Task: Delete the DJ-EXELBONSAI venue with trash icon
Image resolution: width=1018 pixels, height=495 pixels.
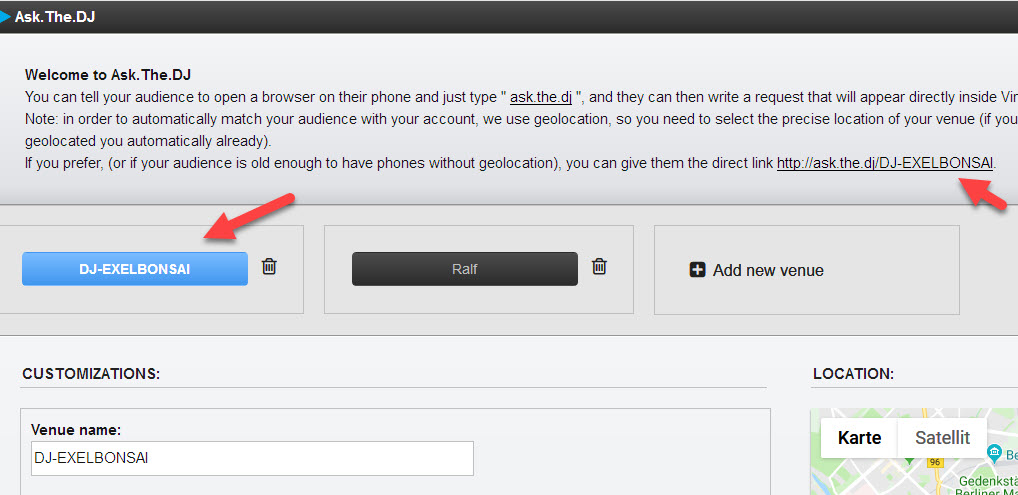Action: click(x=269, y=266)
